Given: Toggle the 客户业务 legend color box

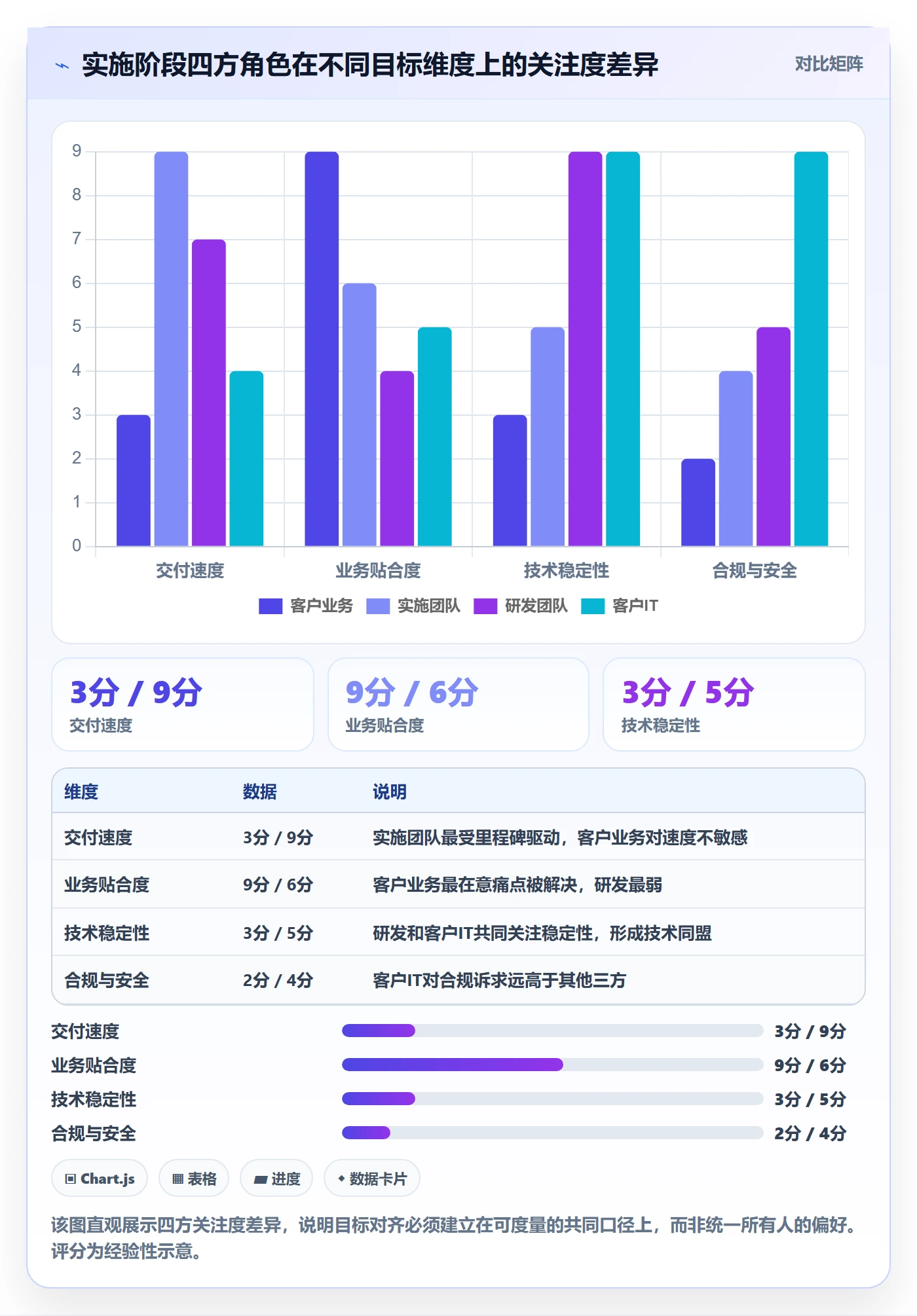Looking at the screenshot, I should click(271, 606).
